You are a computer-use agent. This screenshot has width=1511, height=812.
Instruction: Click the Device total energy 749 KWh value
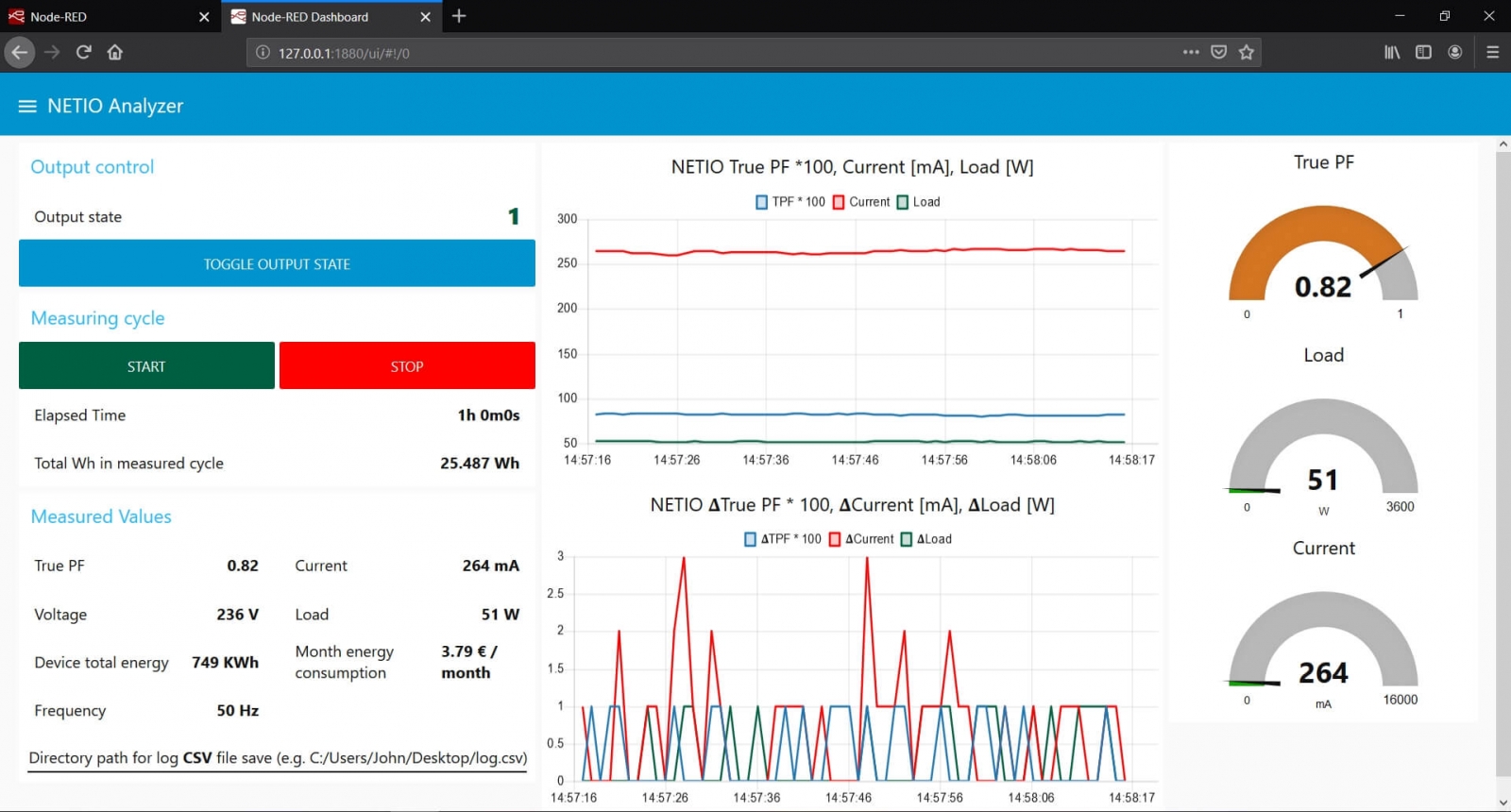226,663
